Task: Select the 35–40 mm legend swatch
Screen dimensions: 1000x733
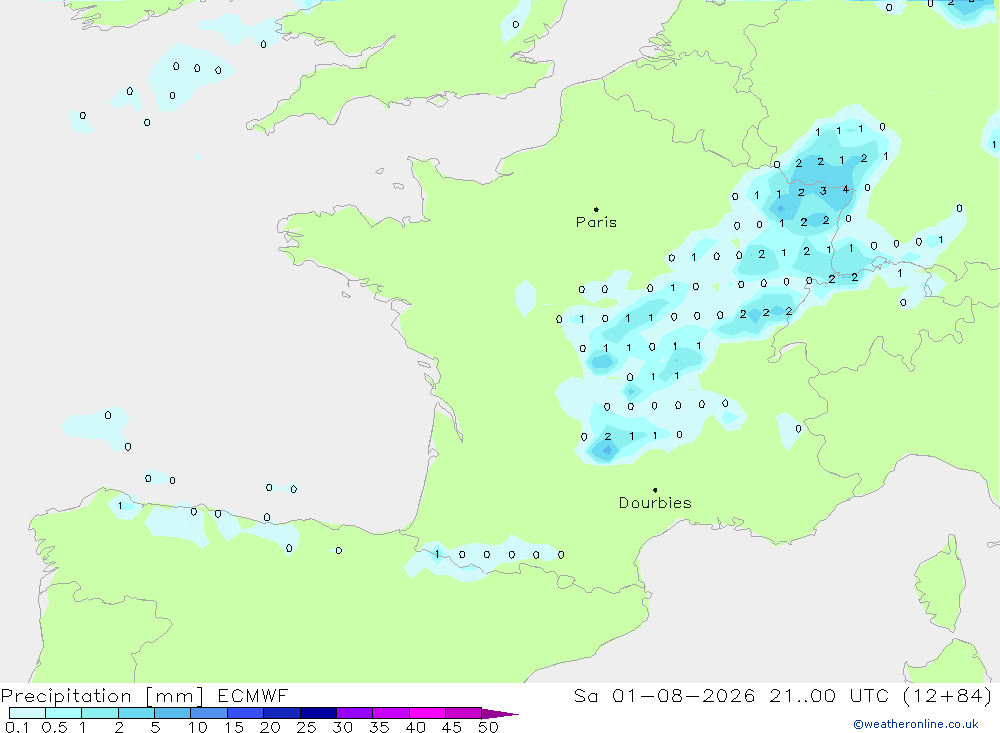Action: [390, 713]
